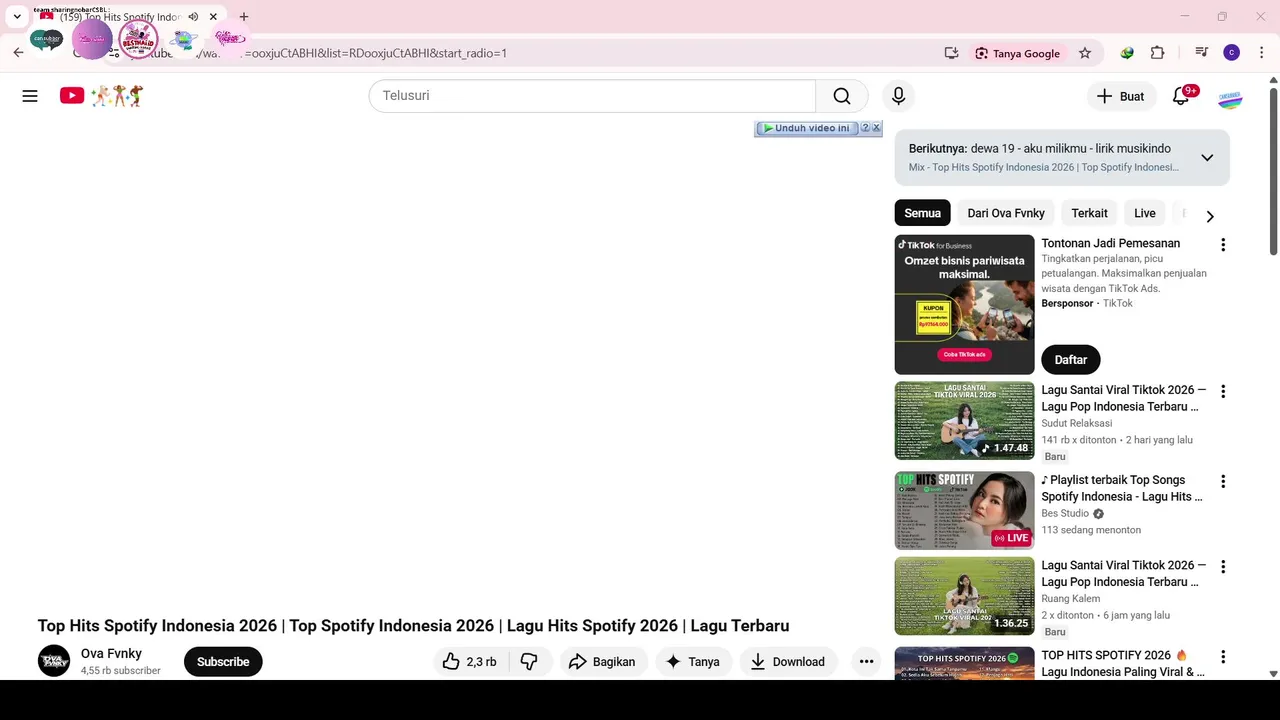Open Lagu Santai Viral by Ruang Kalem title

point(1124,573)
